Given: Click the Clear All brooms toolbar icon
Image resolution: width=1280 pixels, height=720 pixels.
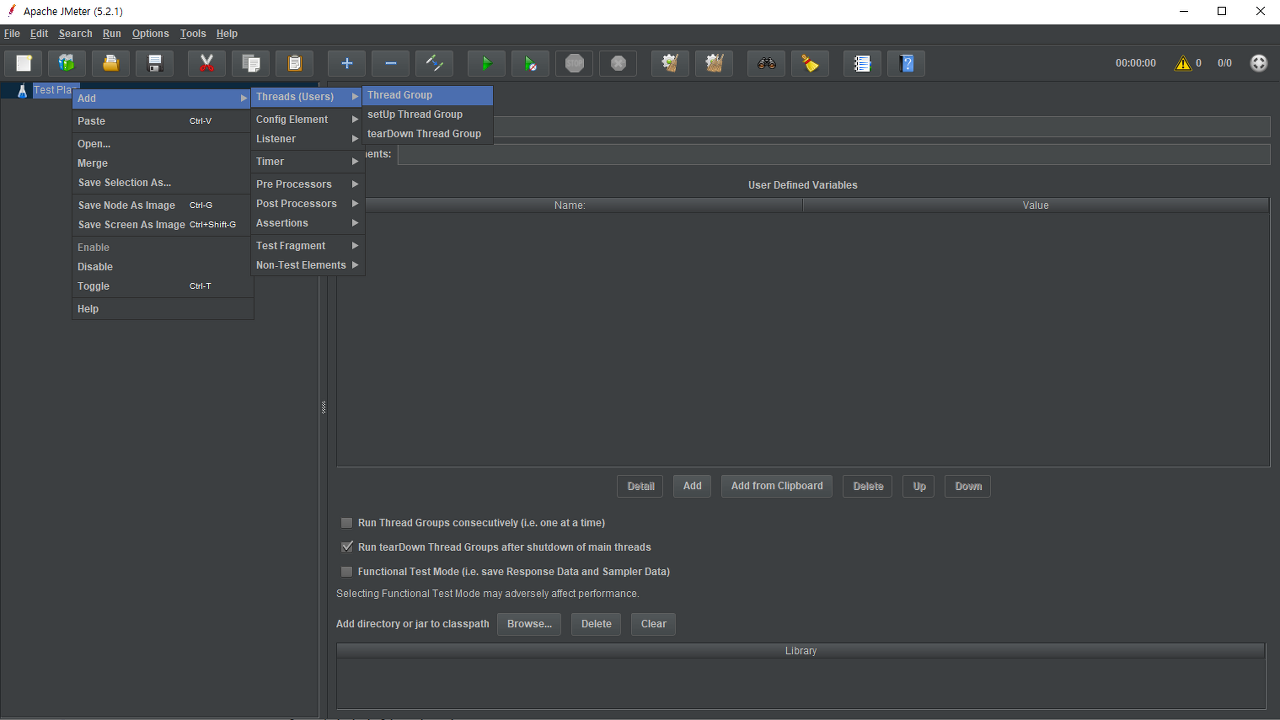Looking at the screenshot, I should click(x=715, y=64).
